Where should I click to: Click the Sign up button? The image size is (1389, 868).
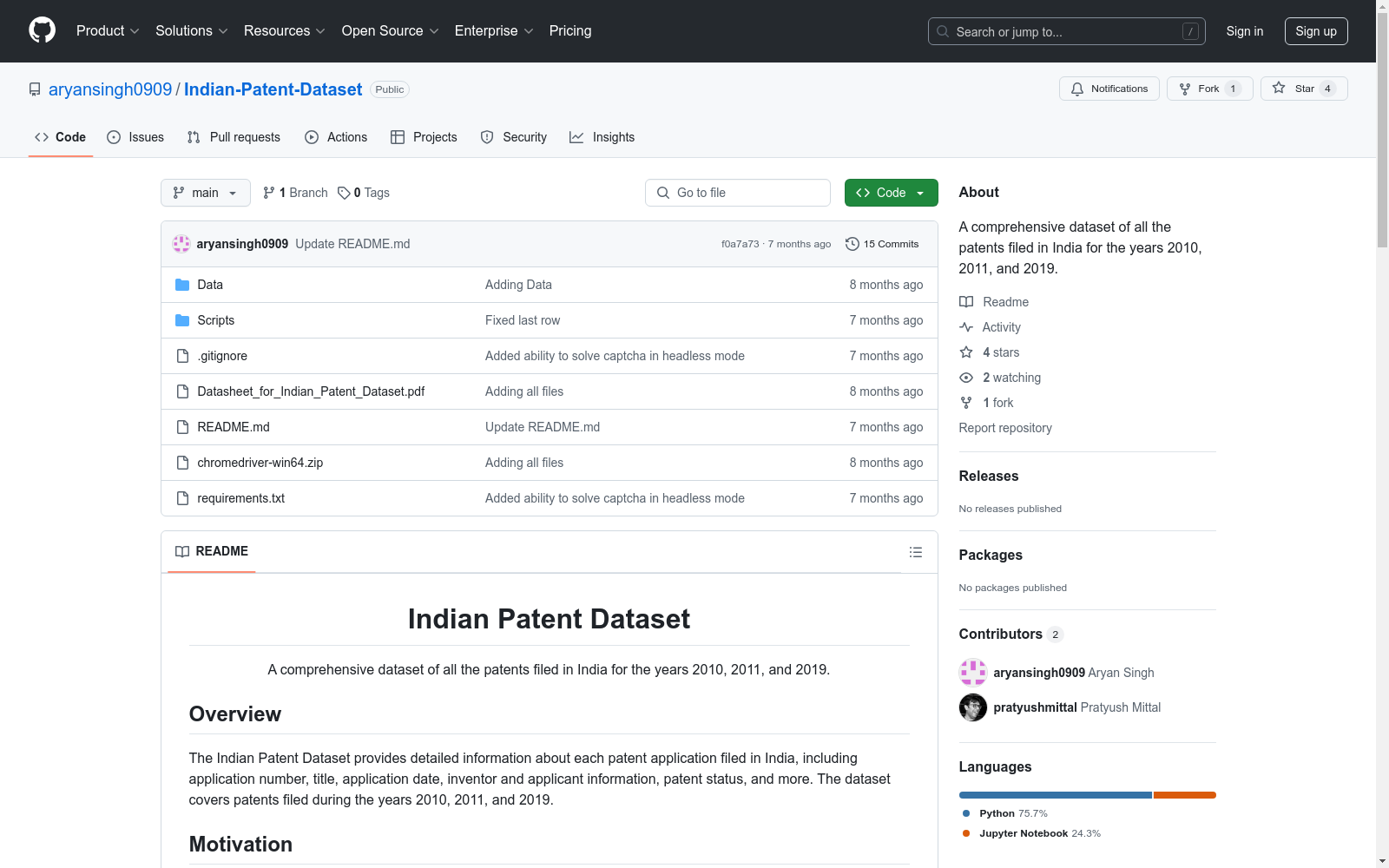(1316, 31)
